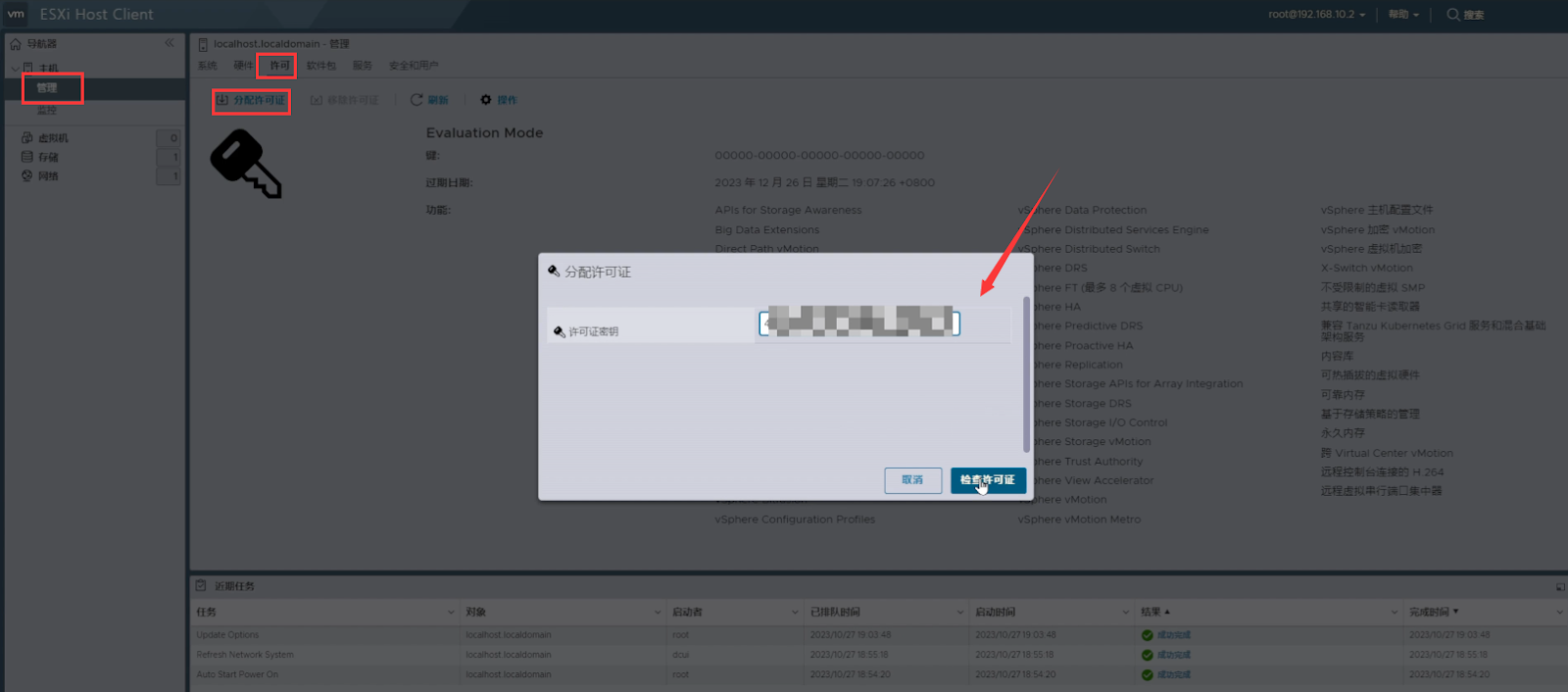Click the 移除许可证 toolbar button

click(345, 100)
